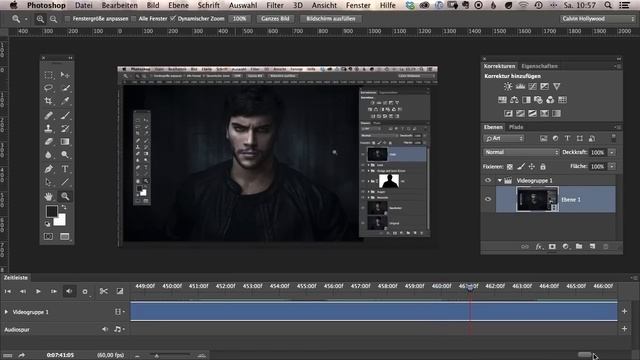Select the Hand tool
Screen dimensions: 640x360
click(49, 196)
